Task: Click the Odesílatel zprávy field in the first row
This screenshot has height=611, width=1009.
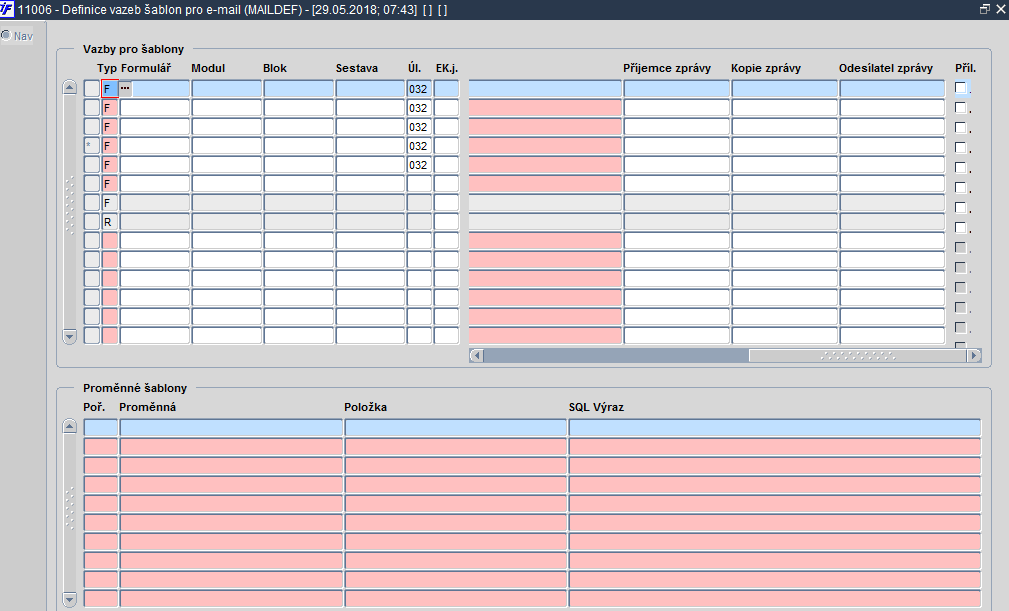Action: click(892, 89)
